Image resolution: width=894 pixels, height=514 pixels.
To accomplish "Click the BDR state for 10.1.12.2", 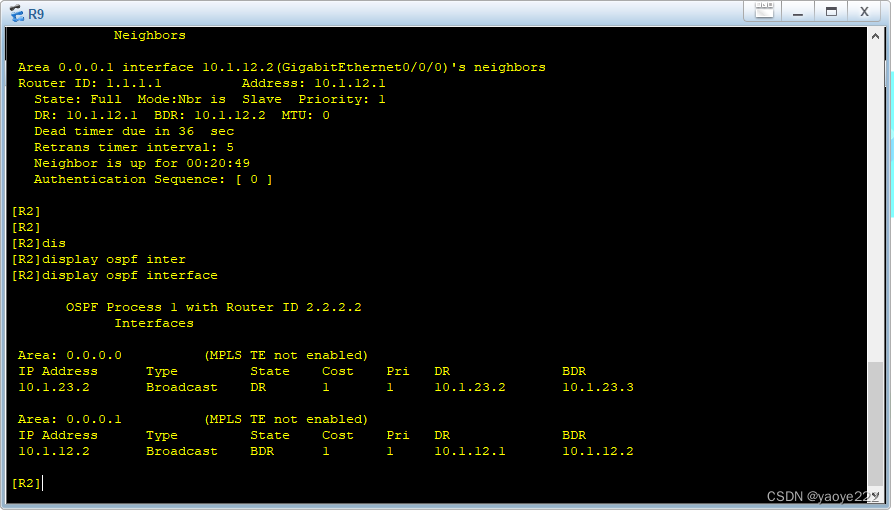I will (262, 451).
